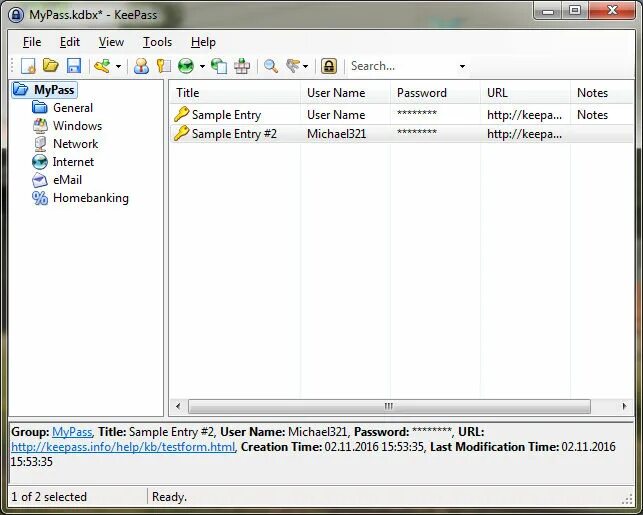Click the Notes cell of Sample Entry
This screenshot has height=515, width=643.
tap(593, 115)
